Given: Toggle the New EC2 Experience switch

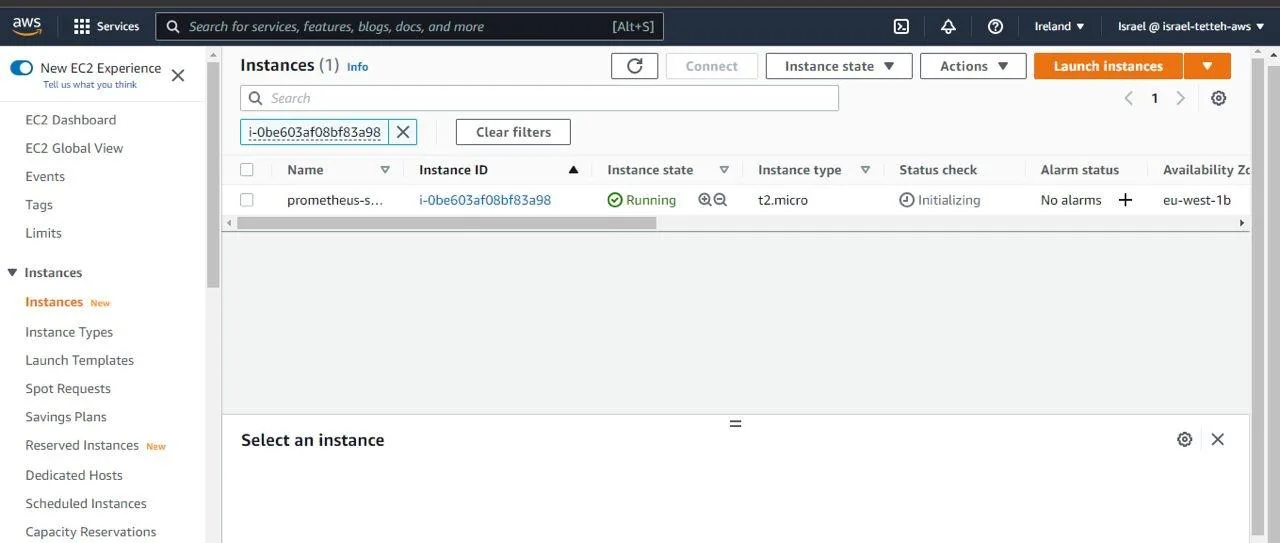Looking at the screenshot, I should click(x=21, y=68).
